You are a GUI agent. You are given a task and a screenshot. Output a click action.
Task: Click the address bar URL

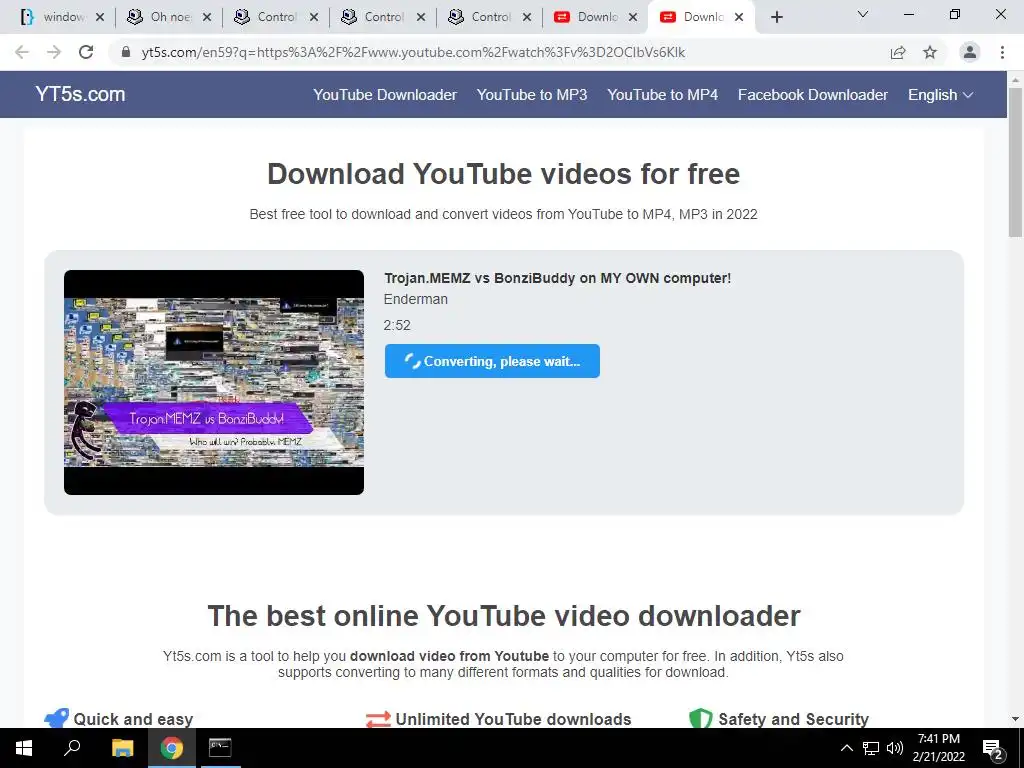tap(413, 52)
